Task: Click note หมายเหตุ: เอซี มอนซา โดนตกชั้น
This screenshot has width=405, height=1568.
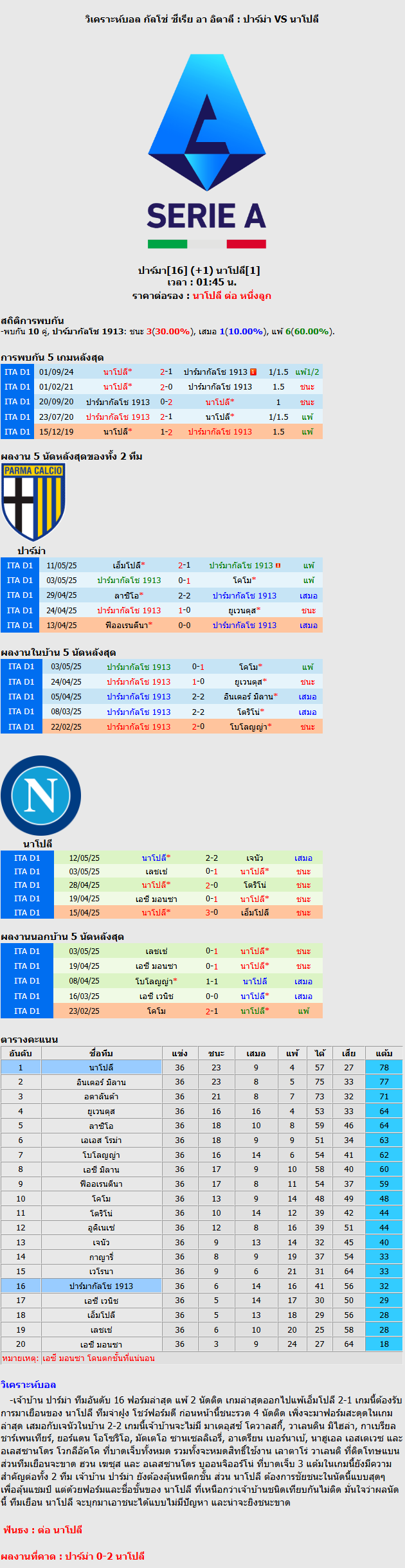Action: 78,1358
